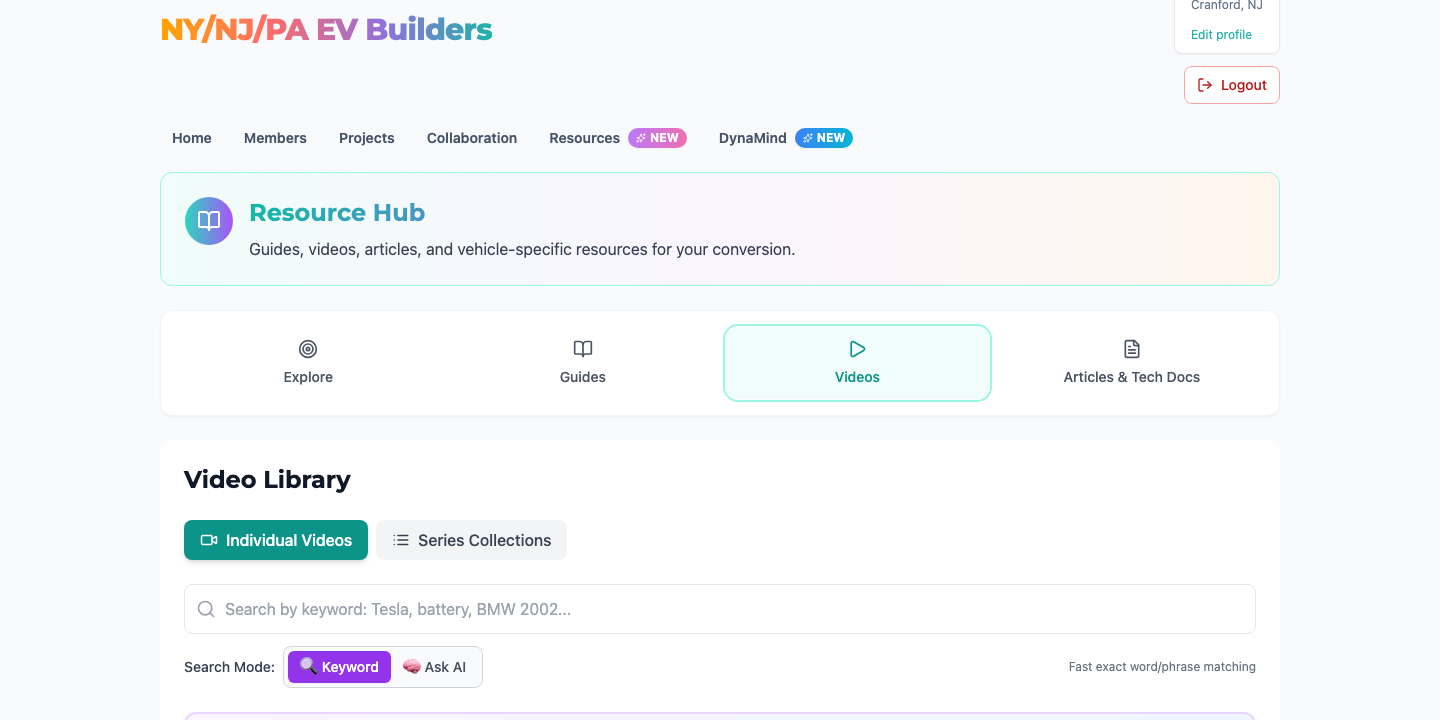The width and height of the screenshot is (1440, 720).
Task: Switch search mode to Ask AI
Action: coord(435,667)
